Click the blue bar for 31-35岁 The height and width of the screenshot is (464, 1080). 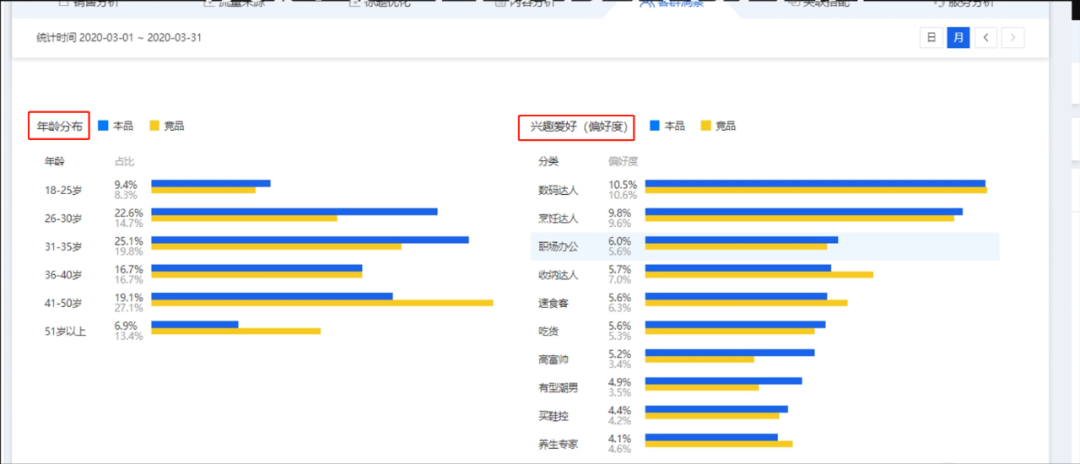tap(310, 240)
